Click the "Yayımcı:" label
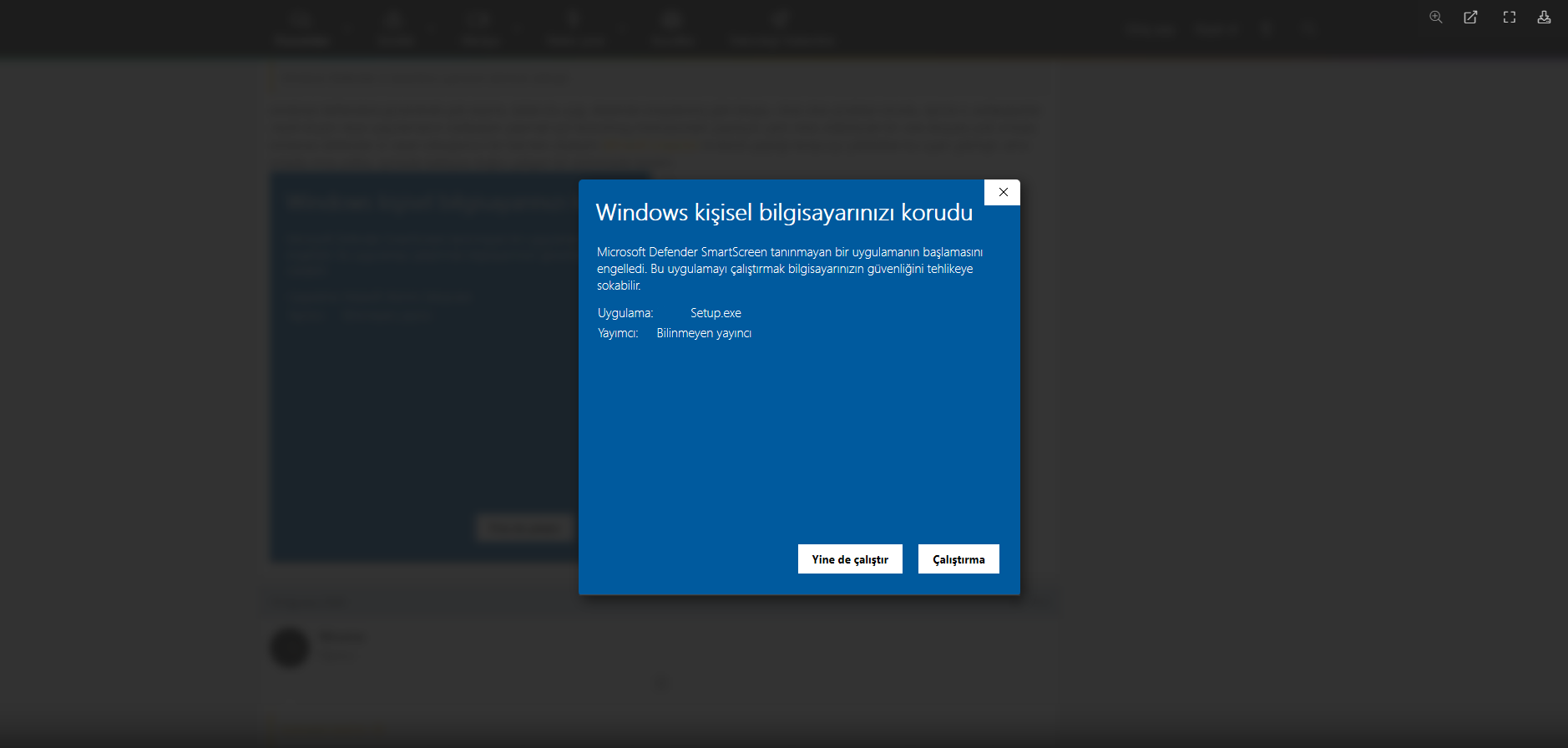Image resolution: width=1568 pixels, height=748 pixels. 618,333
